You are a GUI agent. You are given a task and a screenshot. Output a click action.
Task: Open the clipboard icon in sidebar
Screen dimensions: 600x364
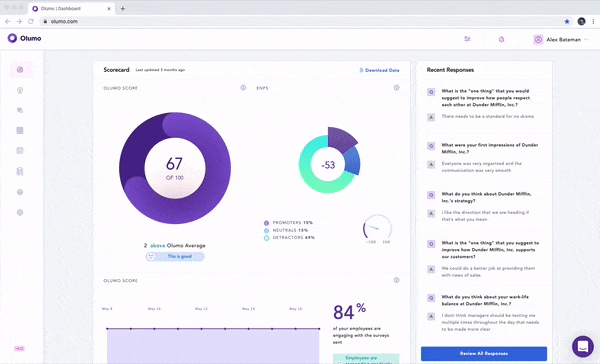(20, 171)
